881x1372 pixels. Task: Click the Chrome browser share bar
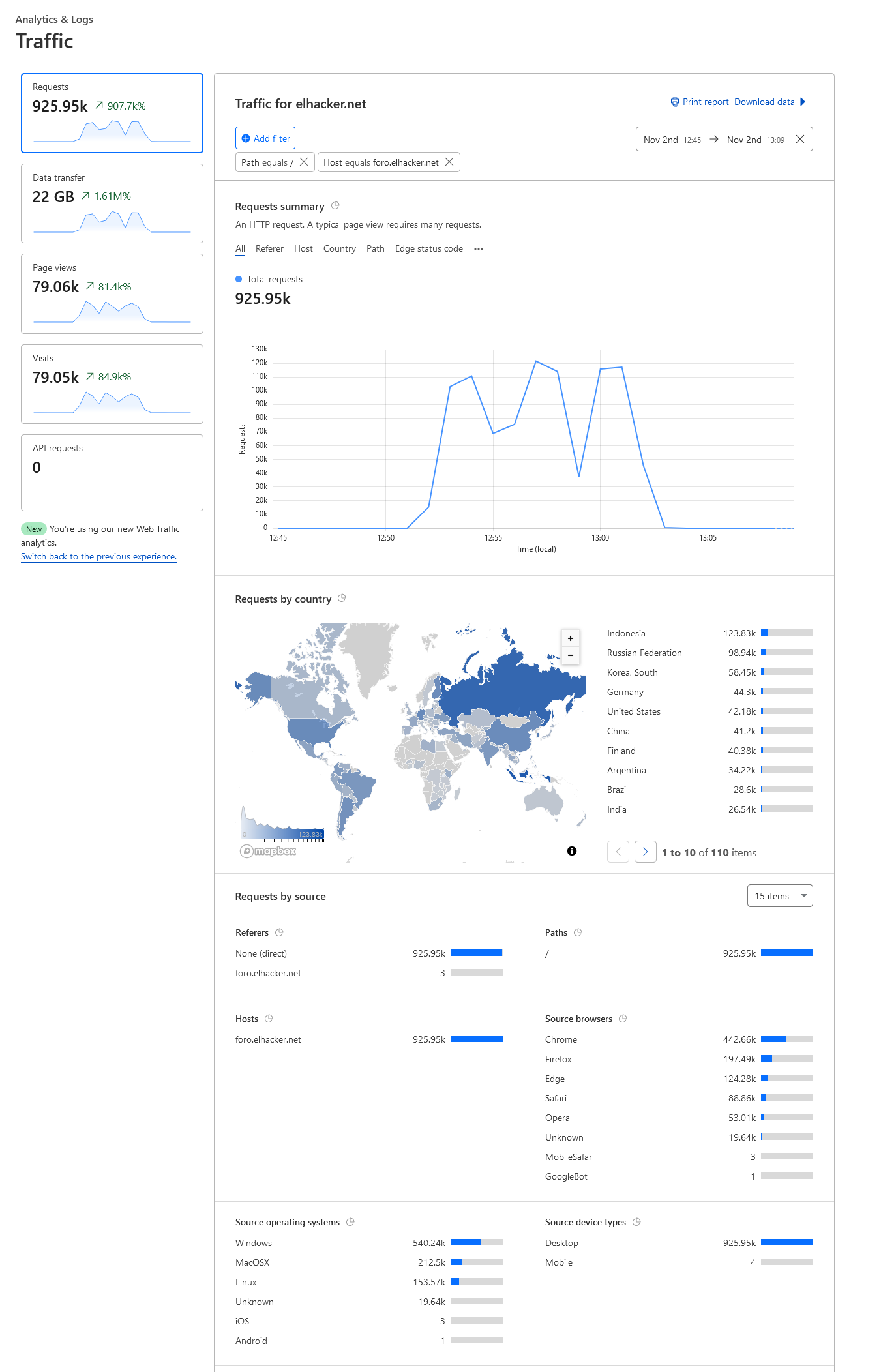787,1039
